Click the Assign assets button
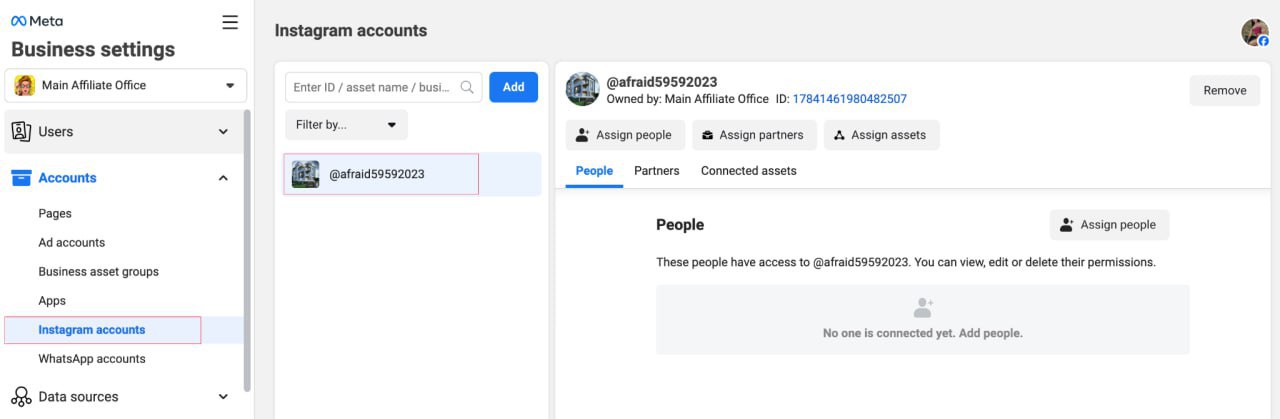Viewport: 1280px width, 419px height. pos(881,135)
